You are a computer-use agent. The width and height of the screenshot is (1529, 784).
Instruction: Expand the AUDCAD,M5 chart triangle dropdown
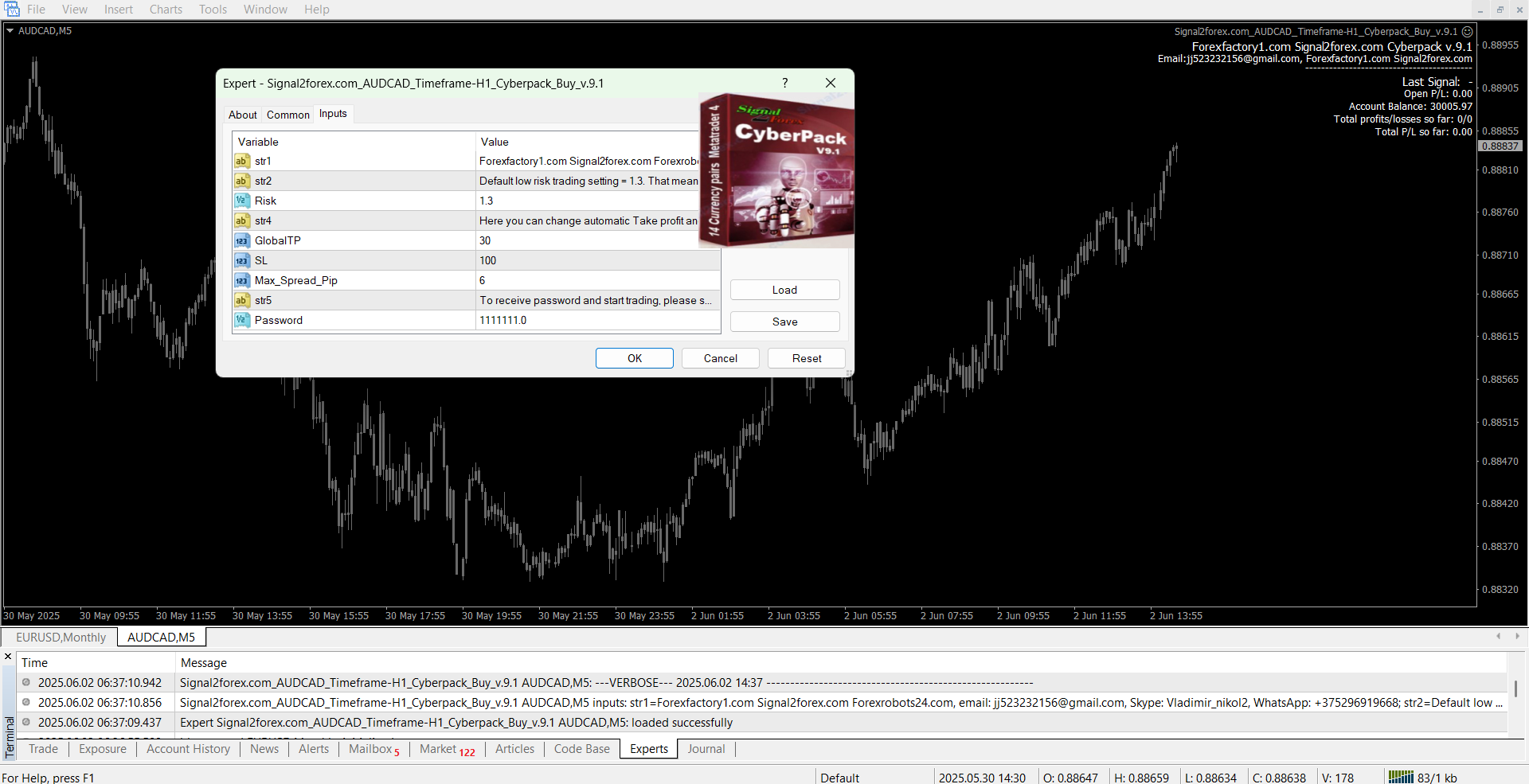[10, 31]
